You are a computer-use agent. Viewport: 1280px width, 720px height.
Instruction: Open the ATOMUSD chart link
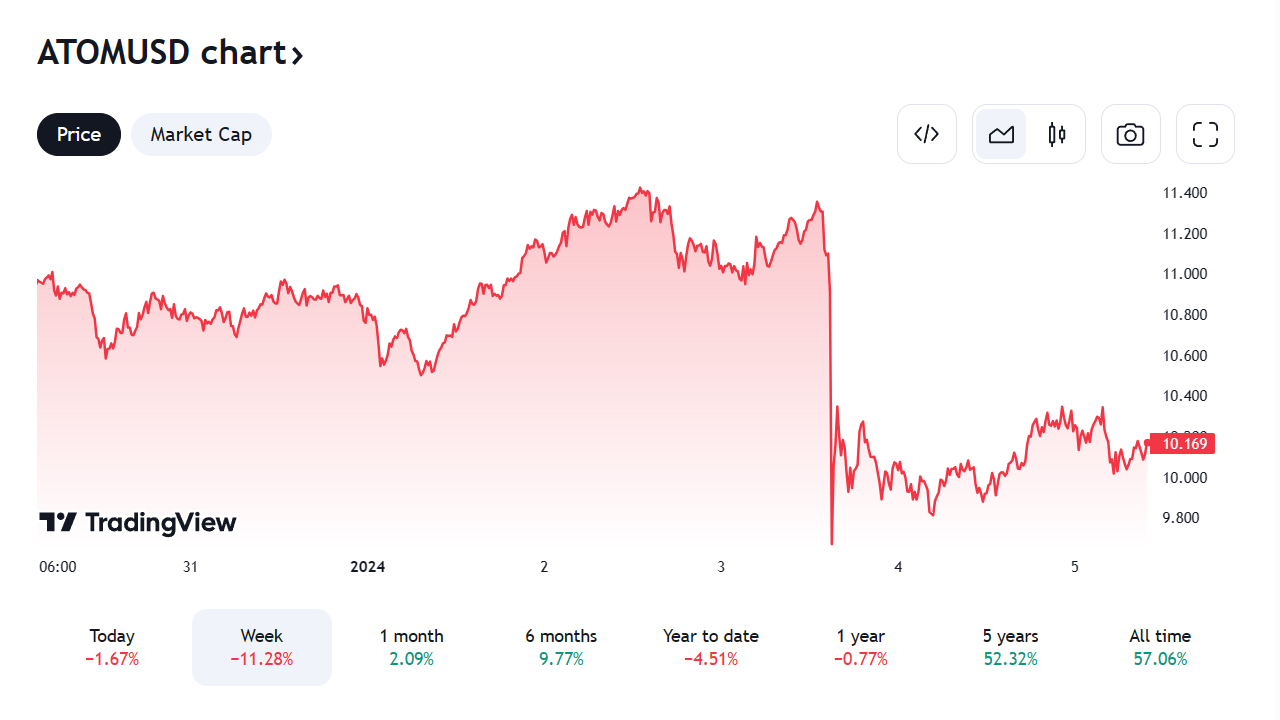click(162, 52)
